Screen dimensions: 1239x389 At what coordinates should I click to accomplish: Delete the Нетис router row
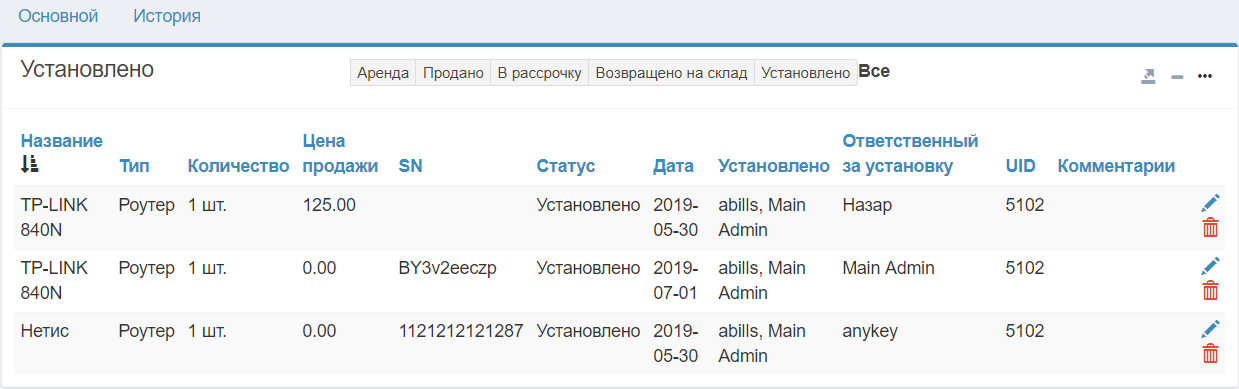click(x=1210, y=353)
